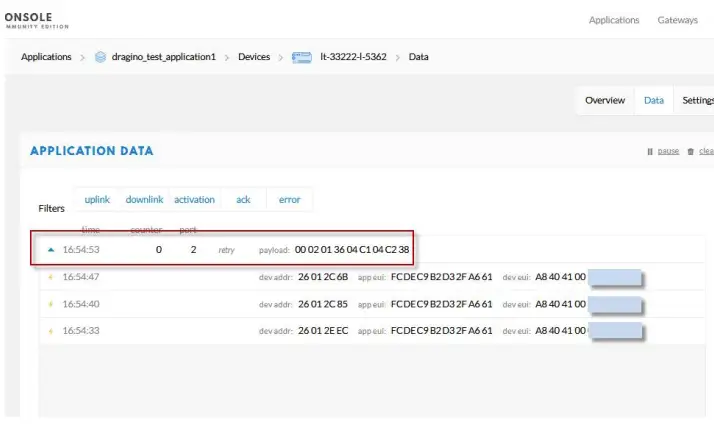Image resolution: width=714 pixels, height=444 pixels.
Task: Click the pause icon in Application Data
Action: coord(650,152)
